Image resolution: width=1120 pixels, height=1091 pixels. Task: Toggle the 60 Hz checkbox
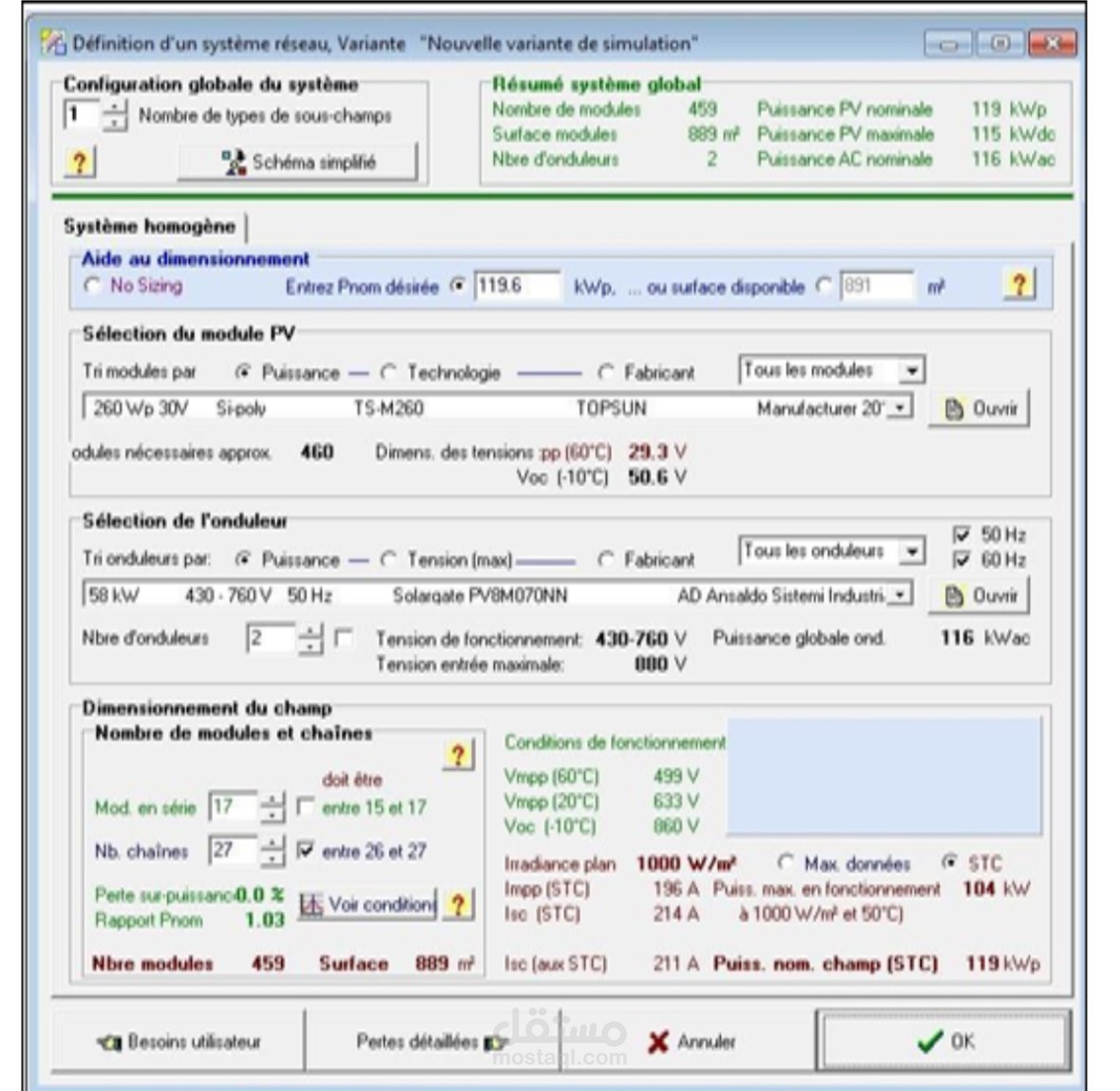pos(962,560)
